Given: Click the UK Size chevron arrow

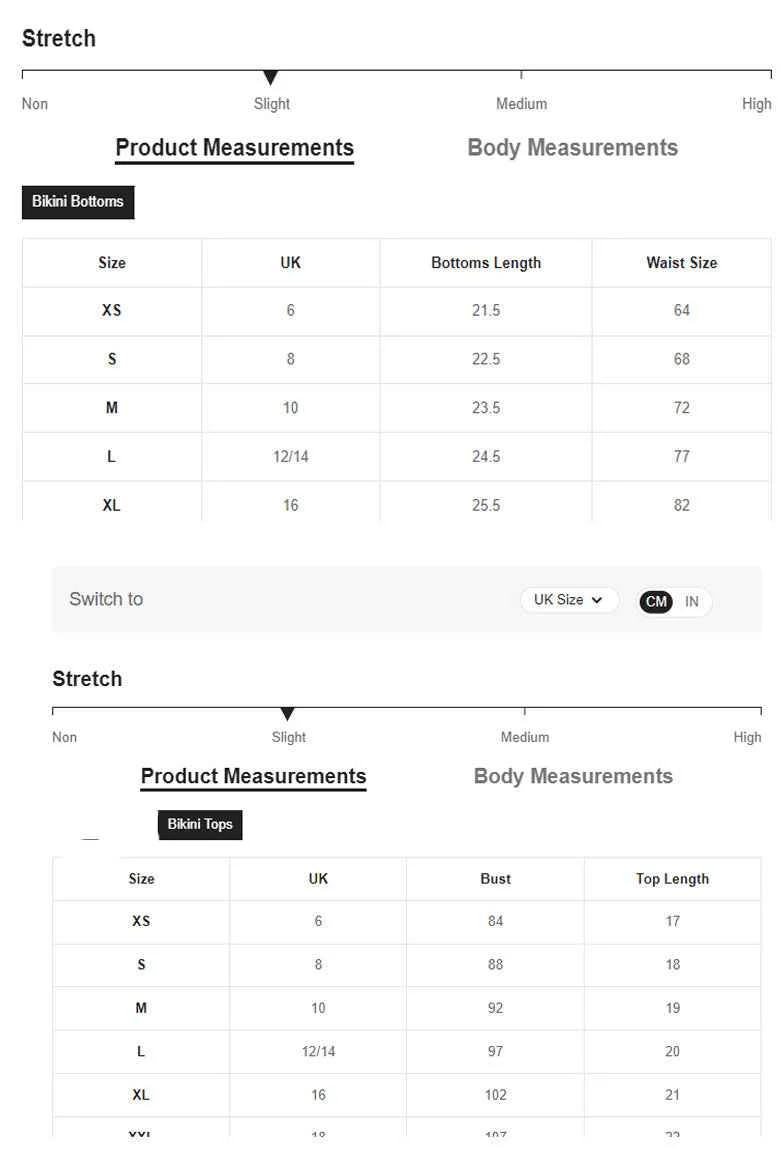Looking at the screenshot, I should tap(596, 600).
